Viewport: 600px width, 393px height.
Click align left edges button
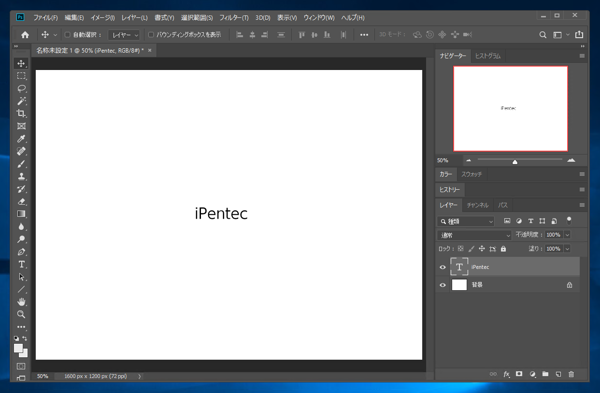pos(240,35)
